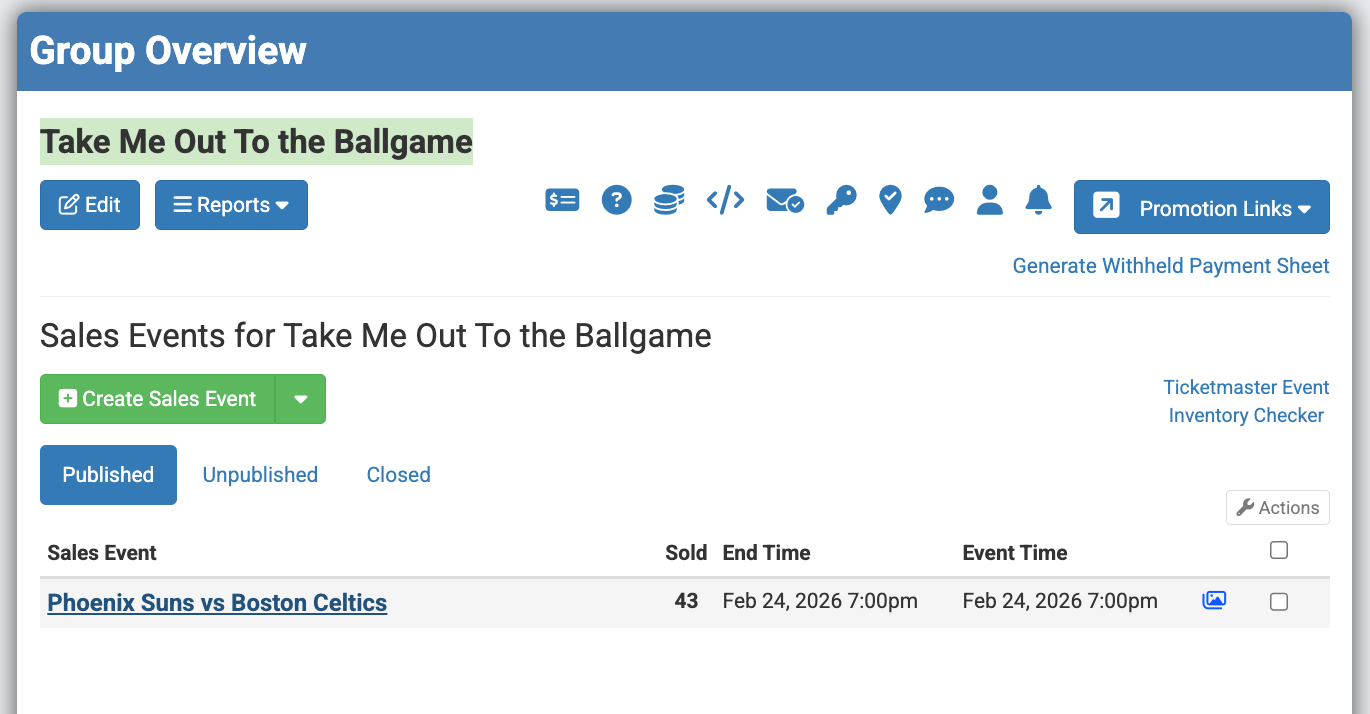
Task: Click the image icon in Phoenix Suns row
Action: click(x=1214, y=601)
